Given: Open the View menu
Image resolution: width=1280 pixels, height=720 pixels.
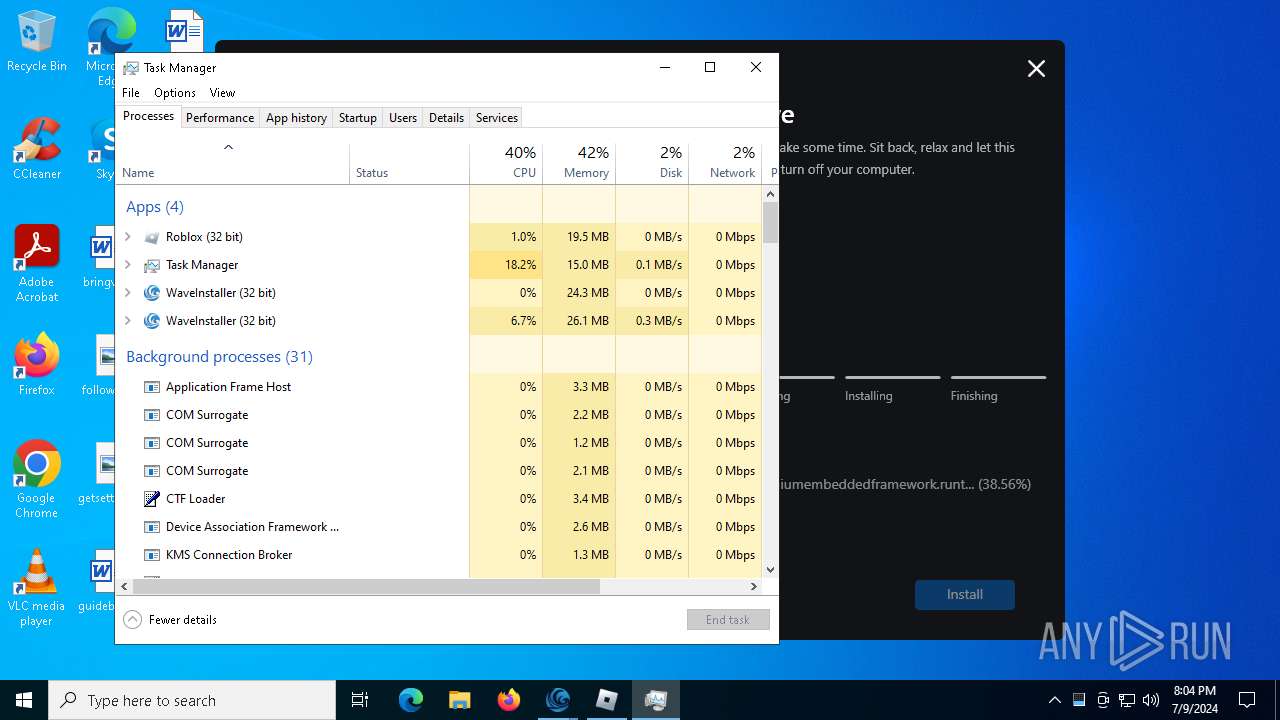Looking at the screenshot, I should coord(222,92).
